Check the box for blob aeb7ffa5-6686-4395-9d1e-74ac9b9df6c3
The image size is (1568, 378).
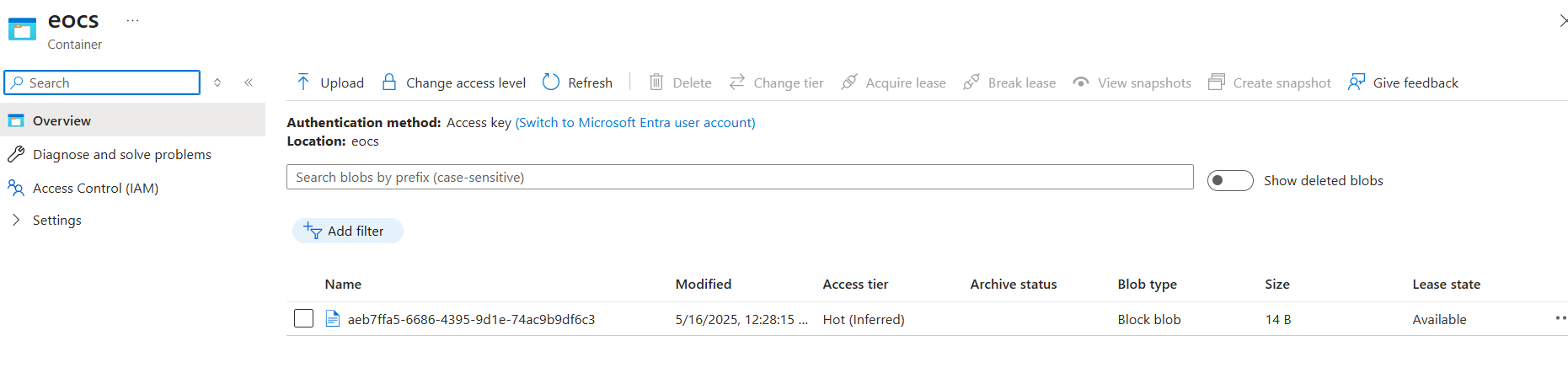tap(303, 318)
